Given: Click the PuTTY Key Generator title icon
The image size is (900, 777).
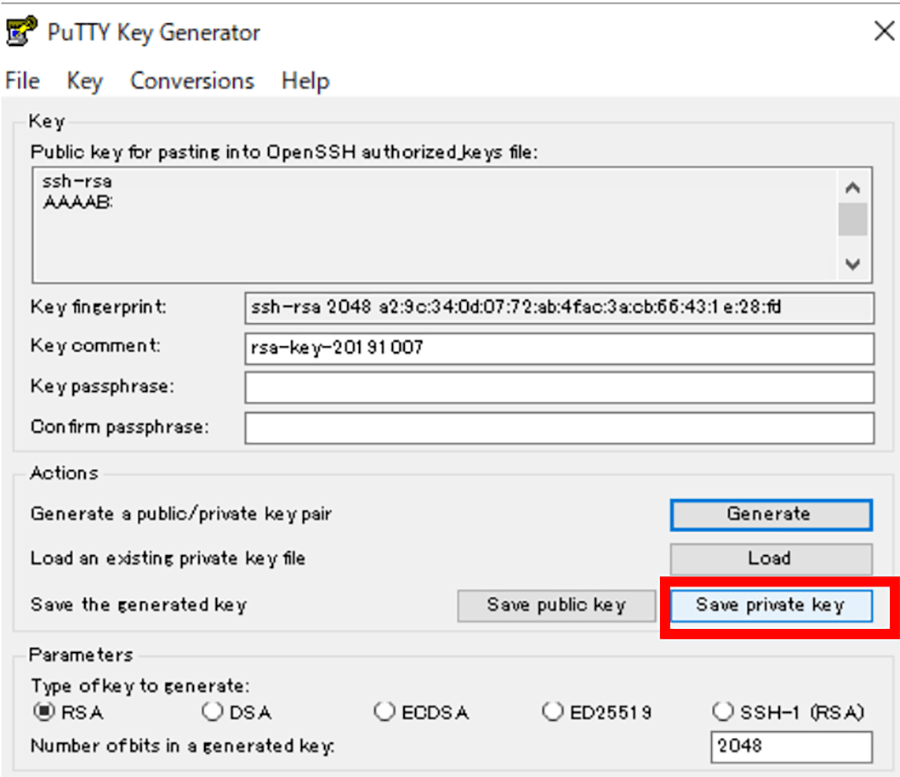Looking at the screenshot, I should click(22, 31).
